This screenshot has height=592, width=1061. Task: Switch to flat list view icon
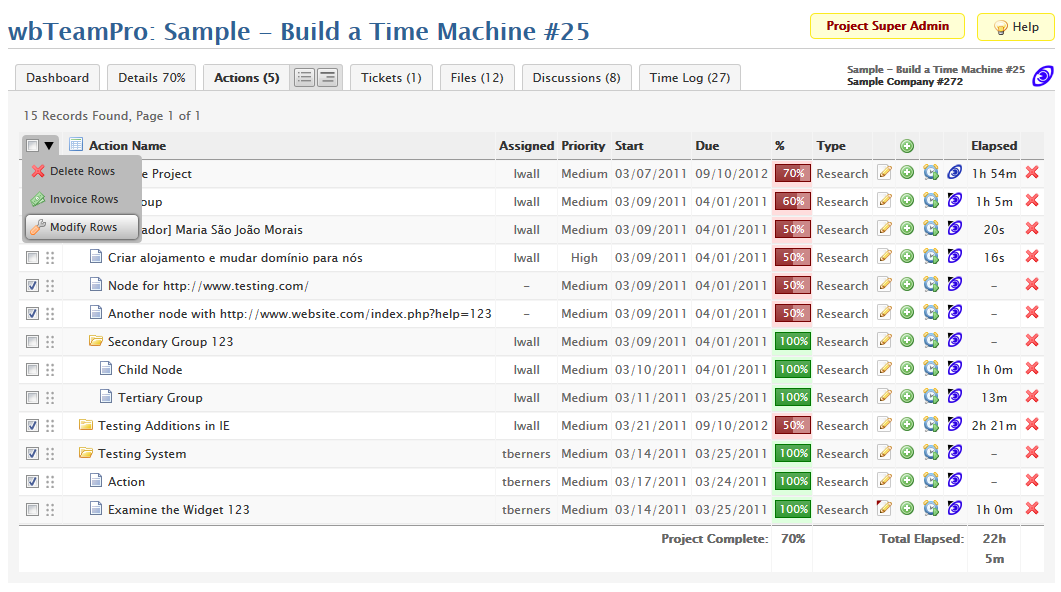click(x=304, y=77)
